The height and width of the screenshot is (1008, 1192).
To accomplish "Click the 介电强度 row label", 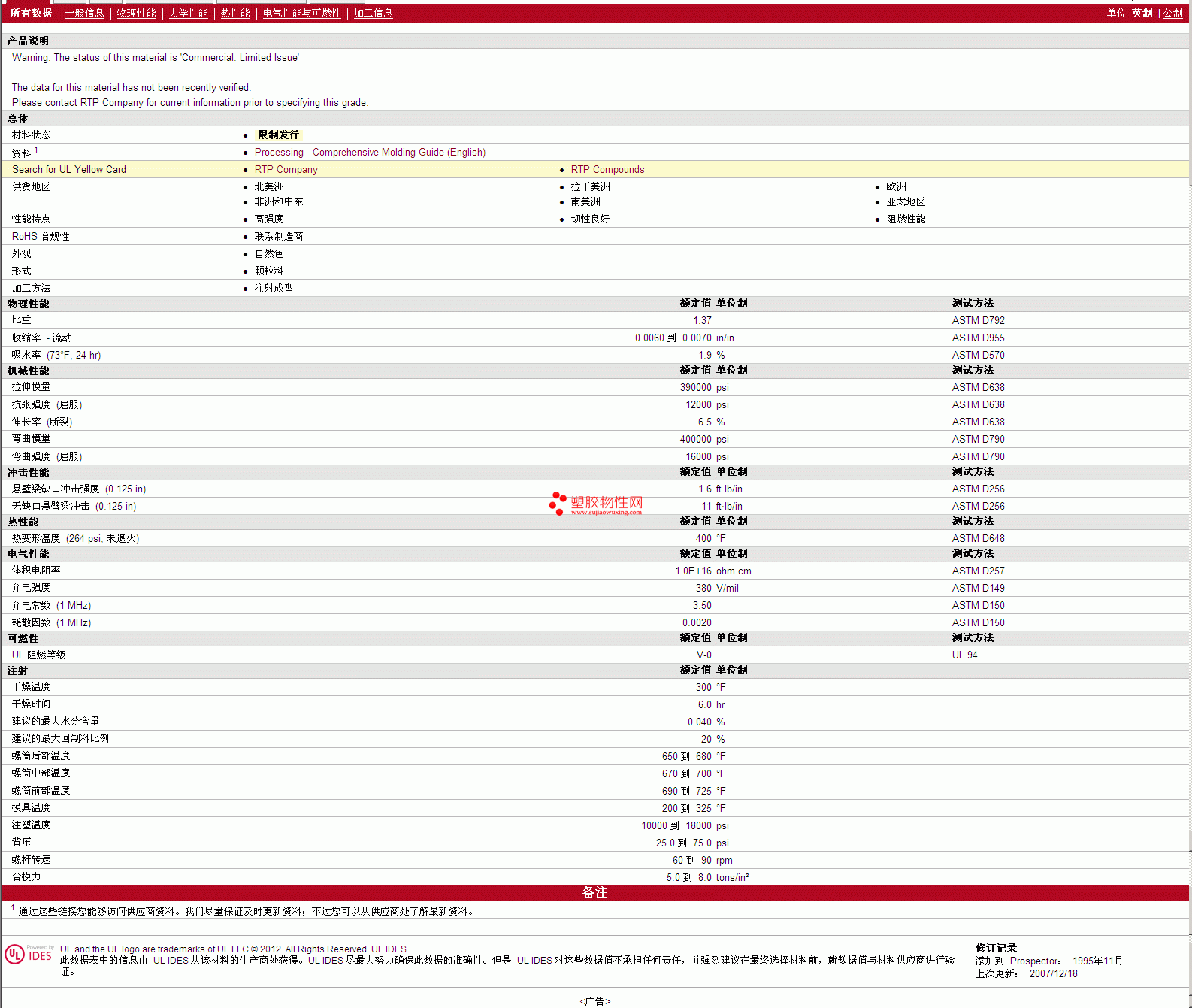I will coord(31,588).
